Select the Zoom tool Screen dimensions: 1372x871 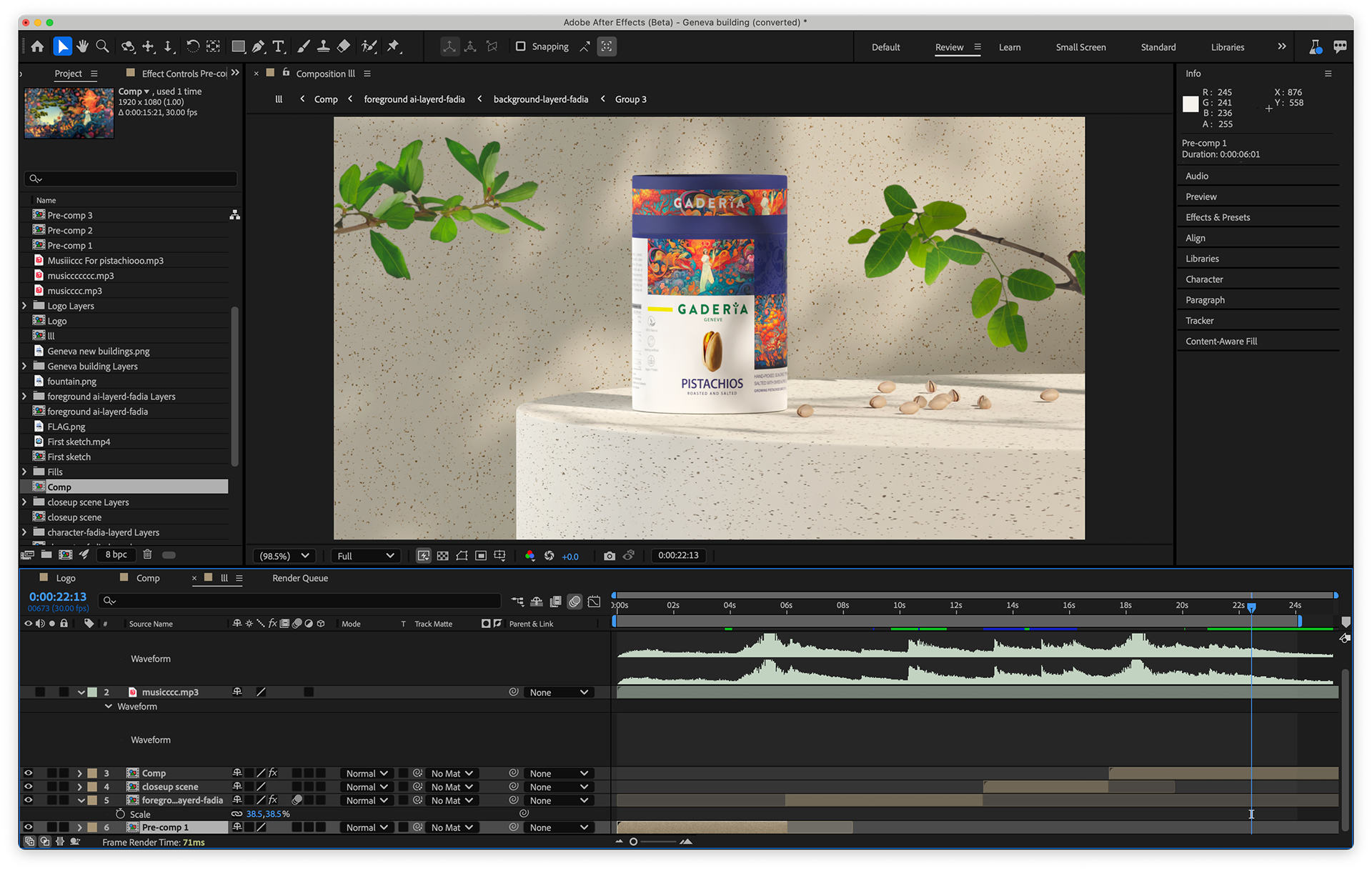pyautogui.click(x=102, y=46)
